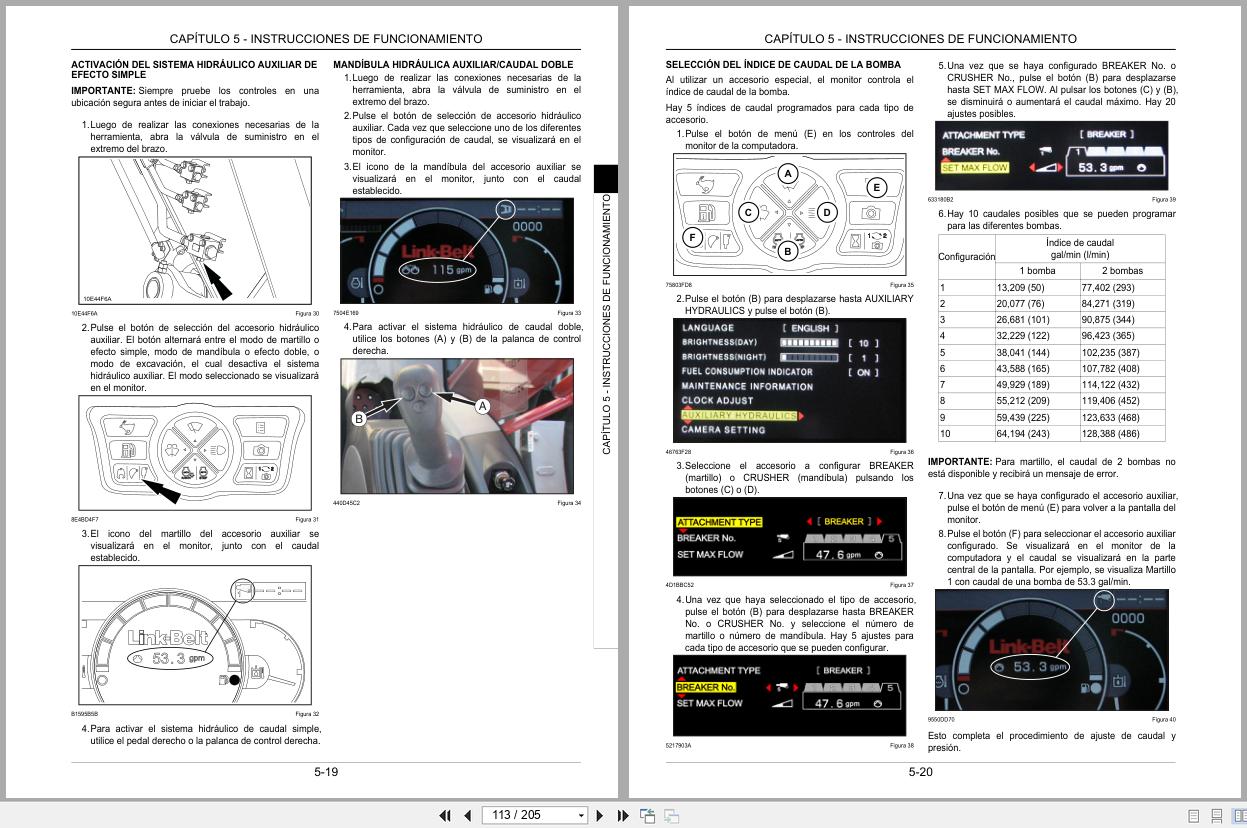Click the Figura 35 caption
The height and width of the screenshot is (828, 1247).
click(902, 285)
